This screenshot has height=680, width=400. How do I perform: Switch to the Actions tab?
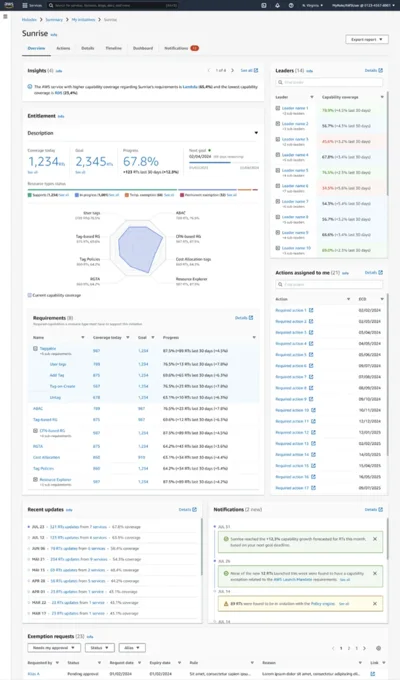[x=63, y=48]
